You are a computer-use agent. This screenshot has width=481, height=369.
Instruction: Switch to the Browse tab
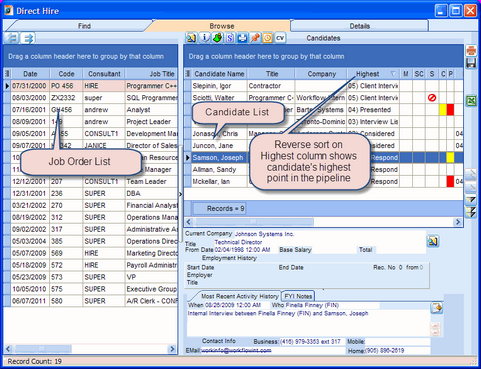click(222, 26)
